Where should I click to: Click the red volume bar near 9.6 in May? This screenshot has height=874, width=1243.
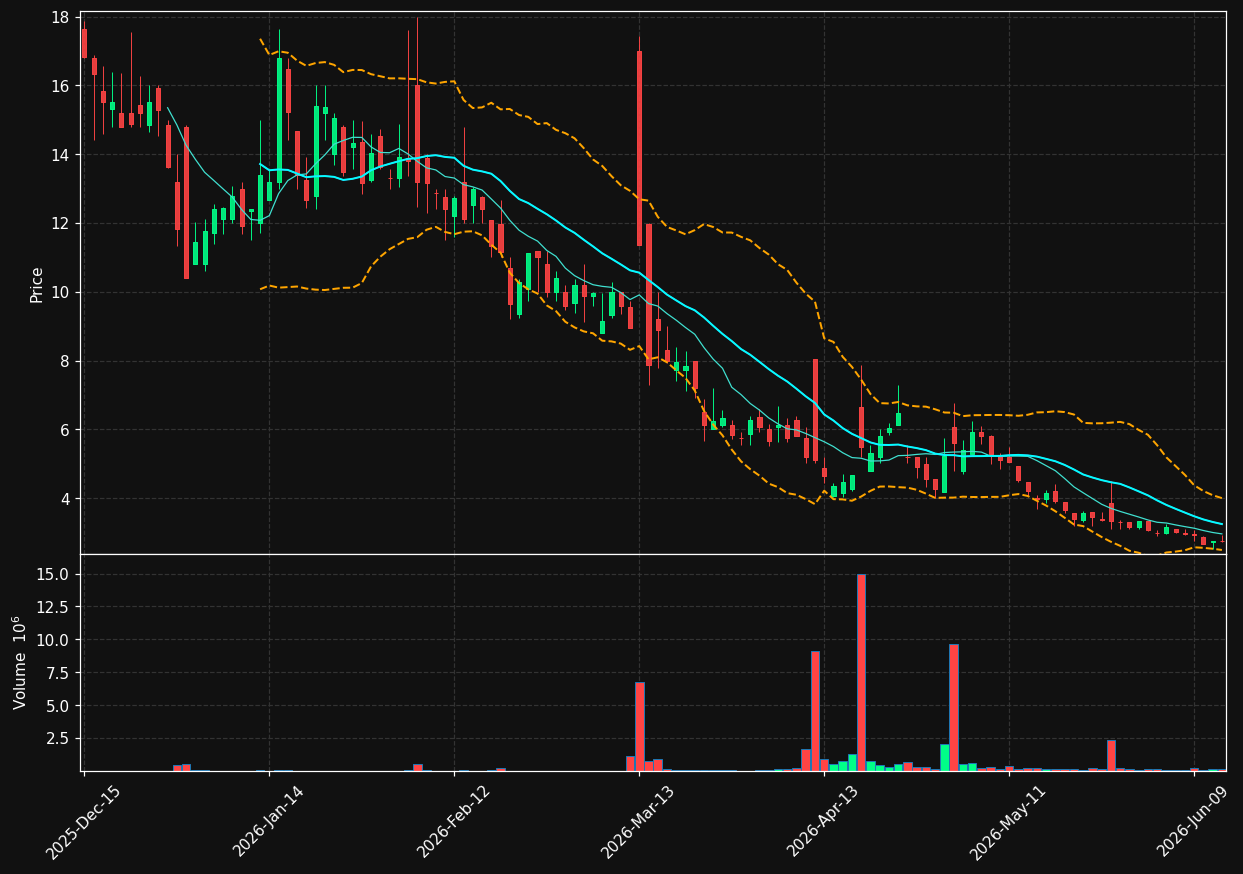(x=953, y=708)
